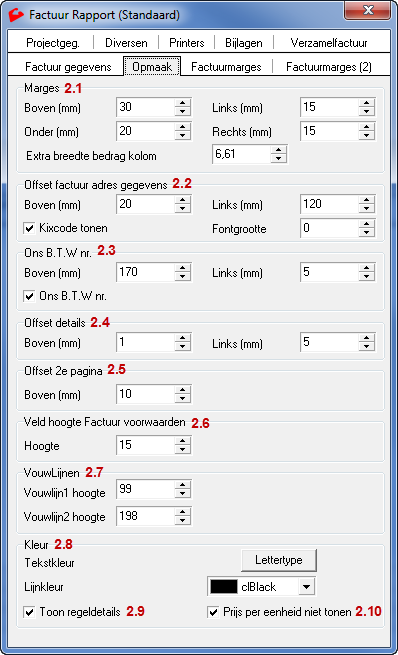Image resolution: width=398 pixels, height=655 pixels.
Task: Open the Lettertype font button
Action: [x=279, y=560]
